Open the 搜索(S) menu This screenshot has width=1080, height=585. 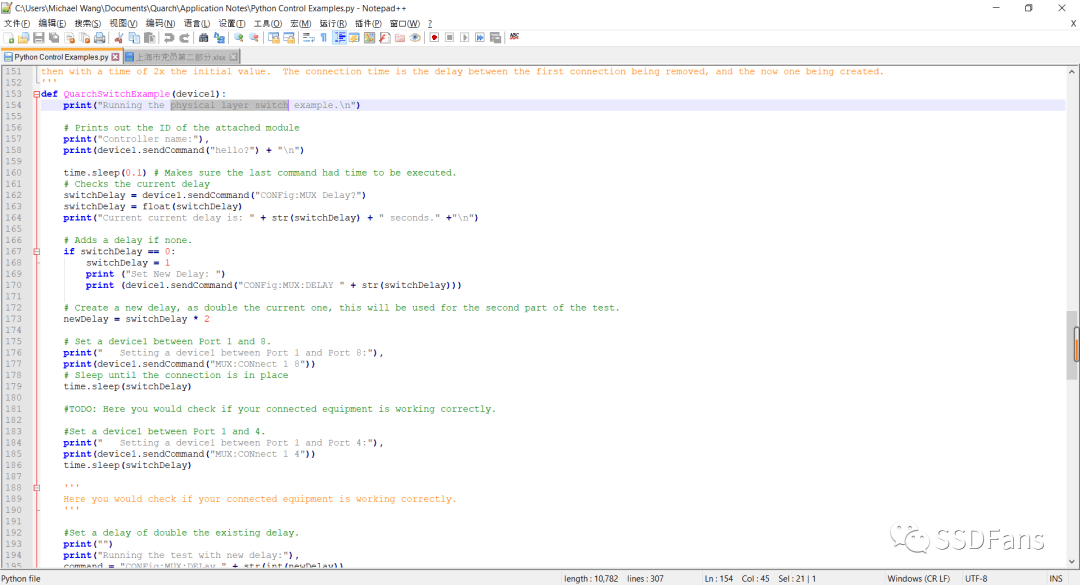point(87,23)
